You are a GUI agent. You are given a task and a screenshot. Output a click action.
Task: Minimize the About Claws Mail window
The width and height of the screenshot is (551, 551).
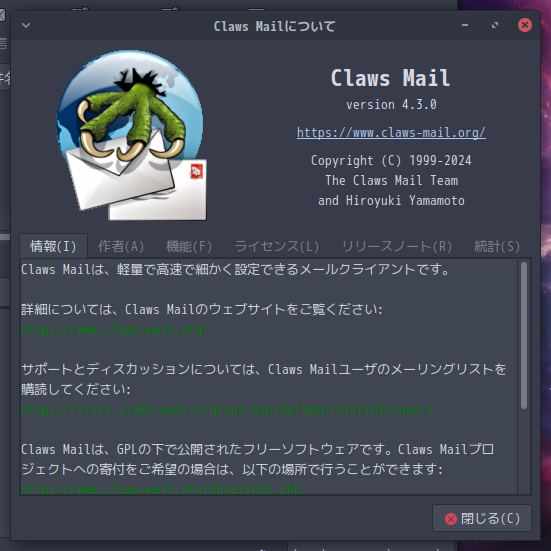pos(465,25)
